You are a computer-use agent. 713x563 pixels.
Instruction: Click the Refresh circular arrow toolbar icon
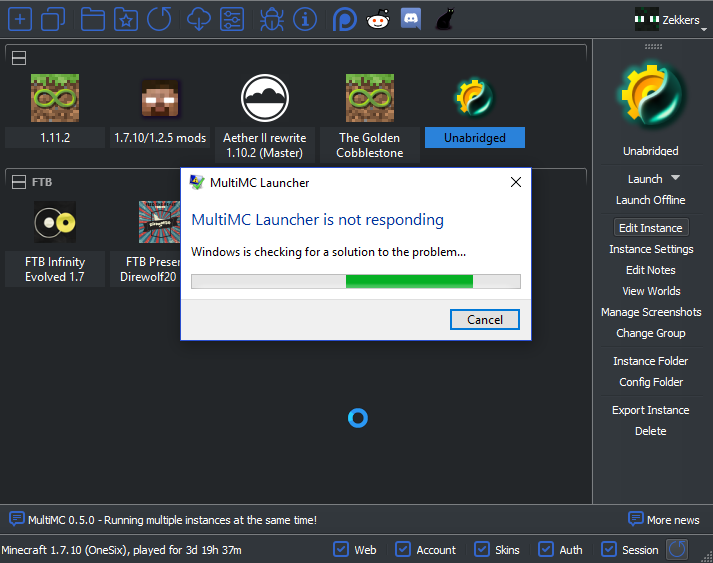[159, 20]
